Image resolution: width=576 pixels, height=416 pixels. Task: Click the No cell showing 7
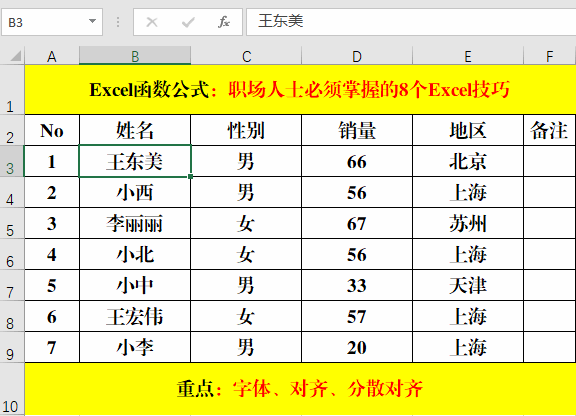pos(52,347)
